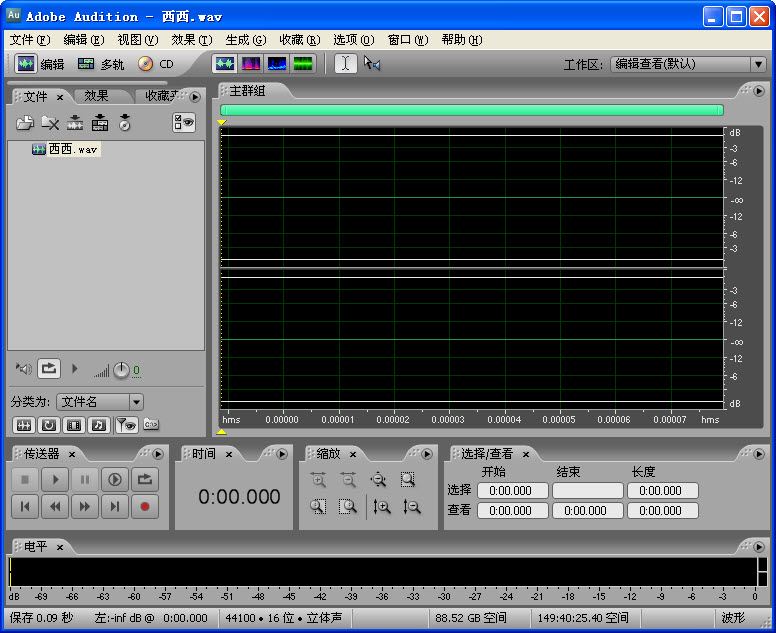Open 主群组 panel options arrow menu

coord(759,91)
